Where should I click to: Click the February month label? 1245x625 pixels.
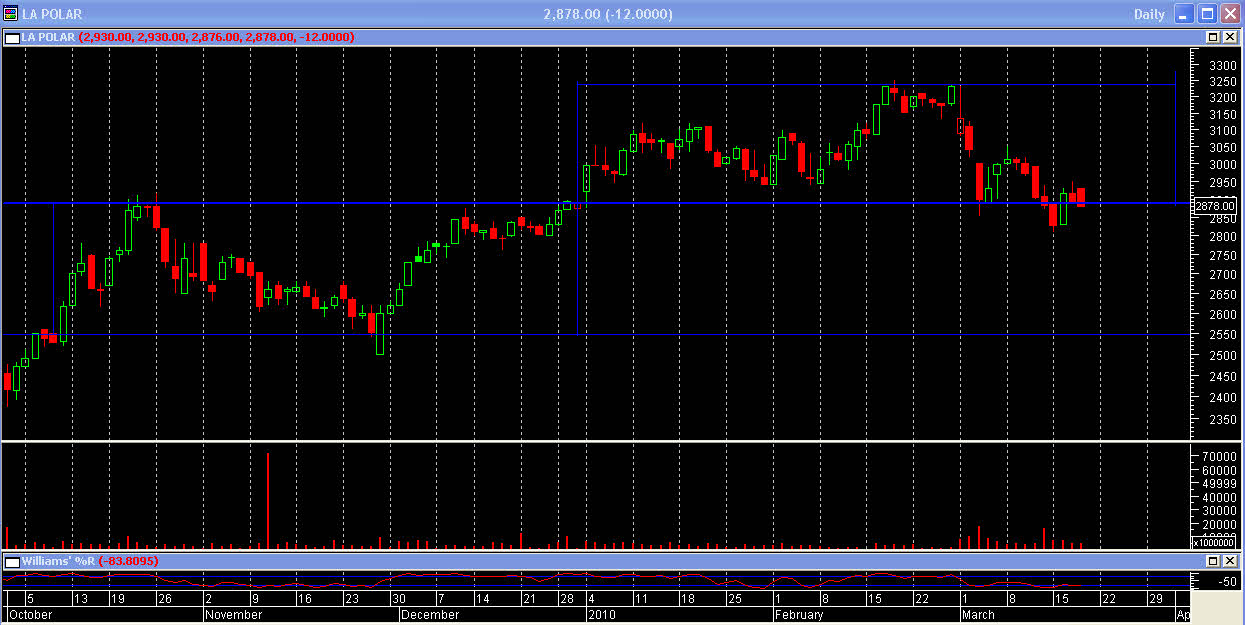point(799,615)
